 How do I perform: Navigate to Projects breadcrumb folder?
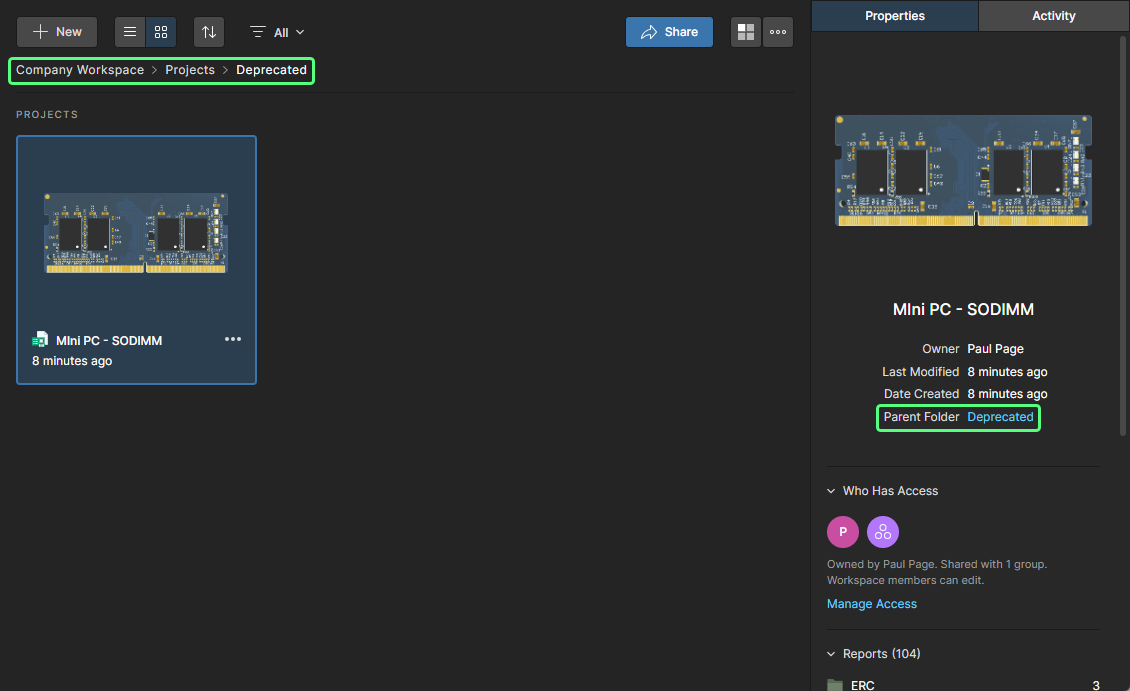190,70
